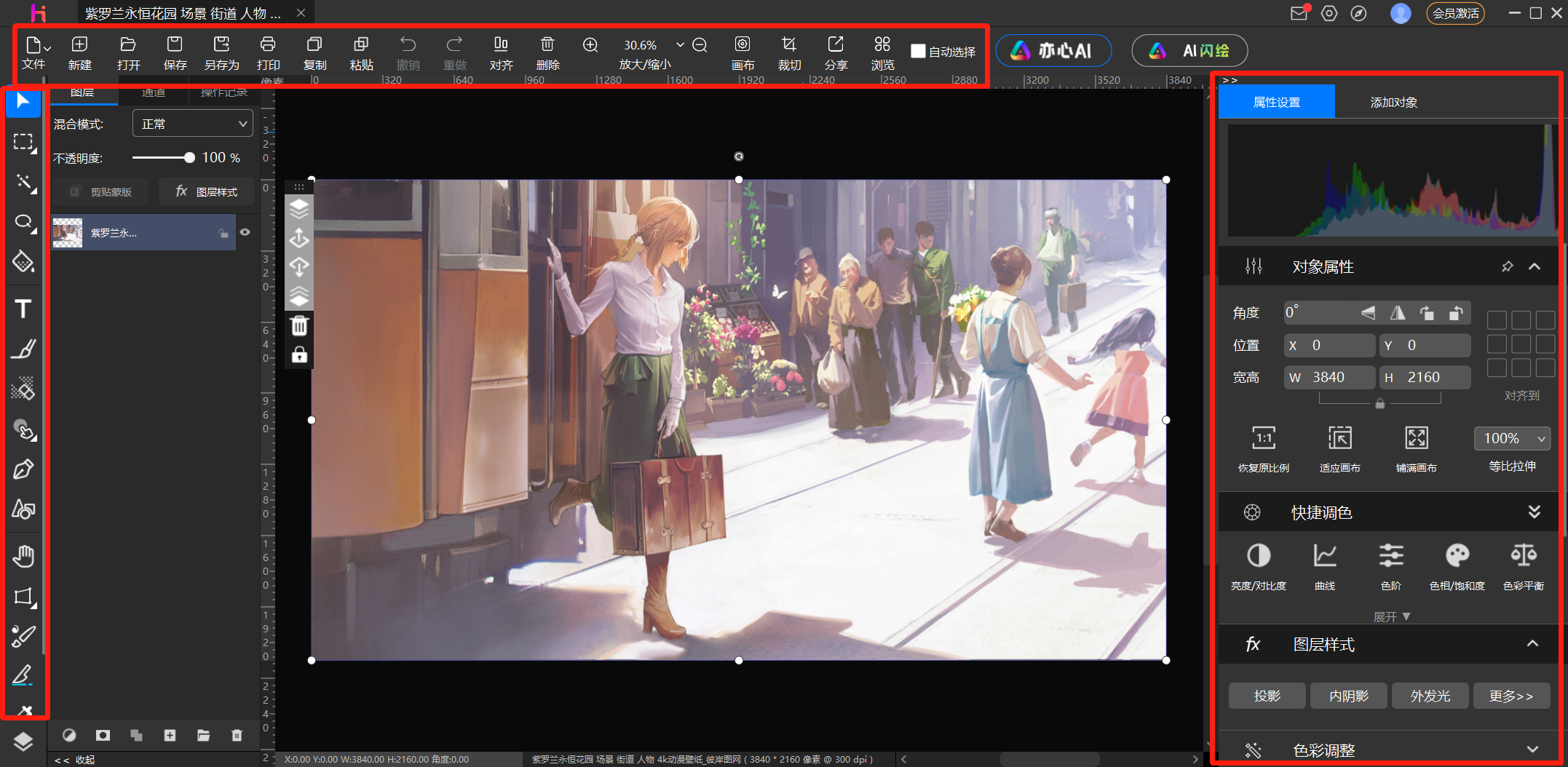Delete layer using layers panel trash icon
Screen dimensions: 1568x767
tap(237, 736)
